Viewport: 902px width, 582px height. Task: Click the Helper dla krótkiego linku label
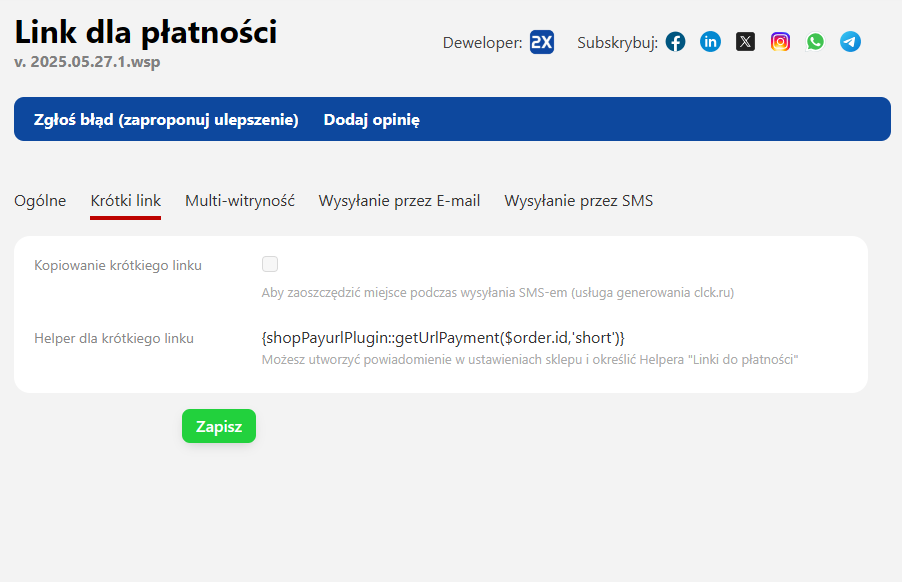(x=114, y=339)
